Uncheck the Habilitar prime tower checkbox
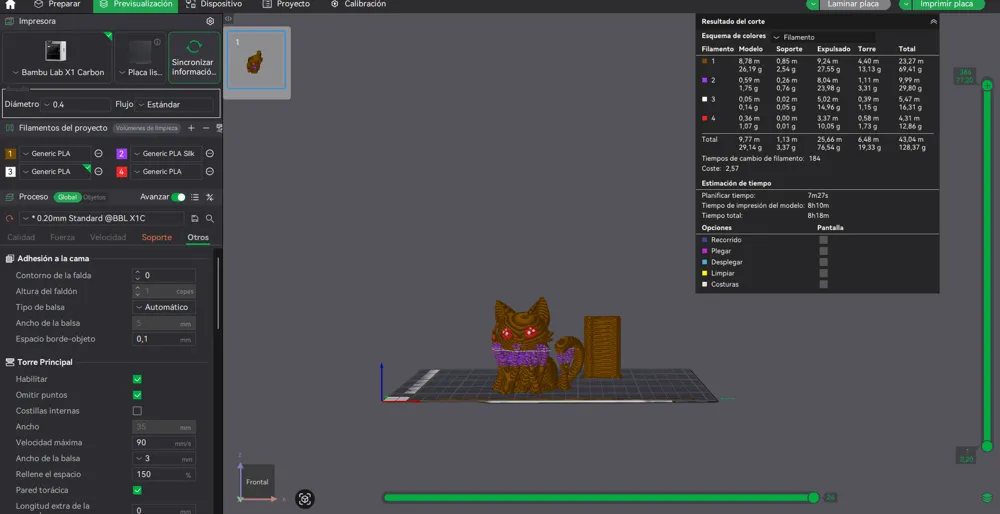Image resolution: width=1000 pixels, height=514 pixels. (x=137, y=379)
